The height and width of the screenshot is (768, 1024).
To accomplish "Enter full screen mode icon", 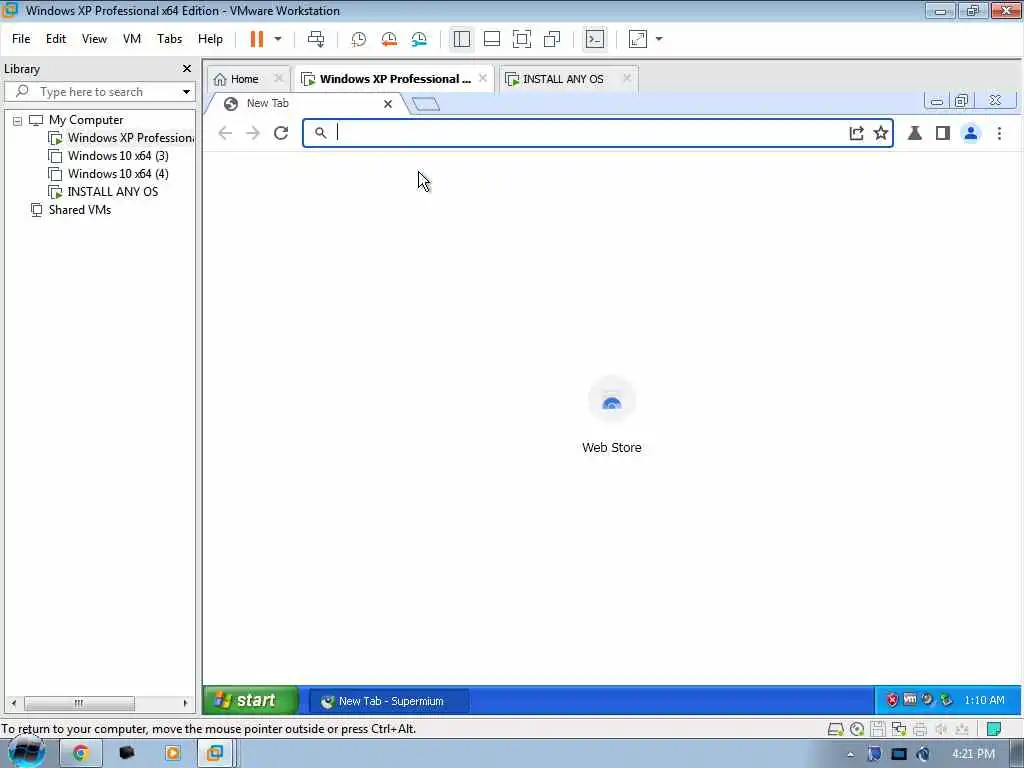I will click(x=522, y=39).
